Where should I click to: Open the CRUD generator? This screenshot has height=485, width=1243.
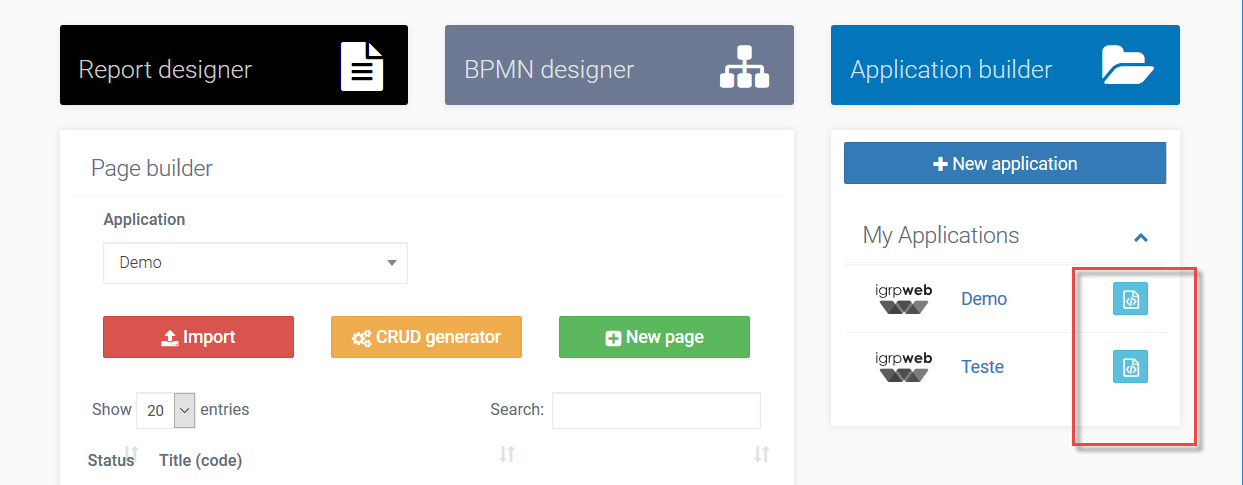426,337
